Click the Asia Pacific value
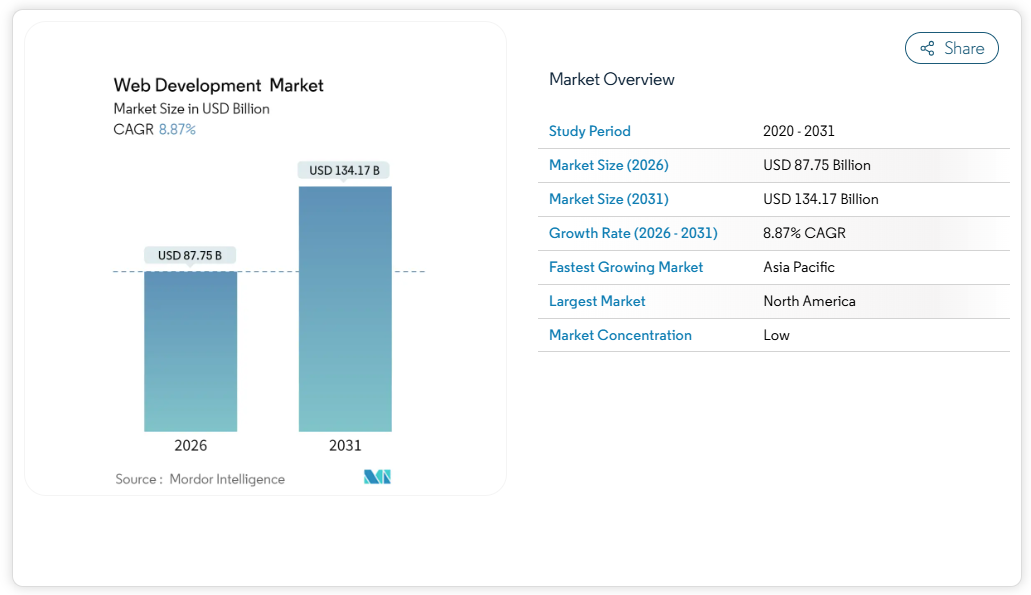The height and width of the screenshot is (595, 1031). (798, 267)
